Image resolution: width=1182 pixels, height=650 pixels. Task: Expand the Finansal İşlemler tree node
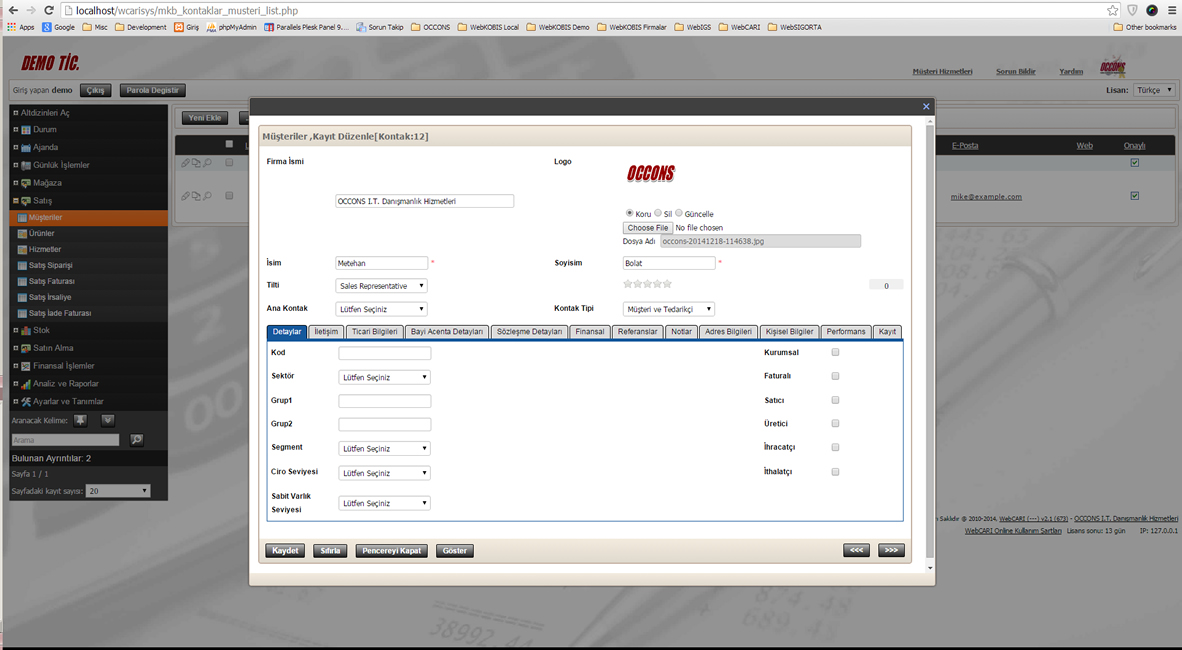[x=15, y=366]
